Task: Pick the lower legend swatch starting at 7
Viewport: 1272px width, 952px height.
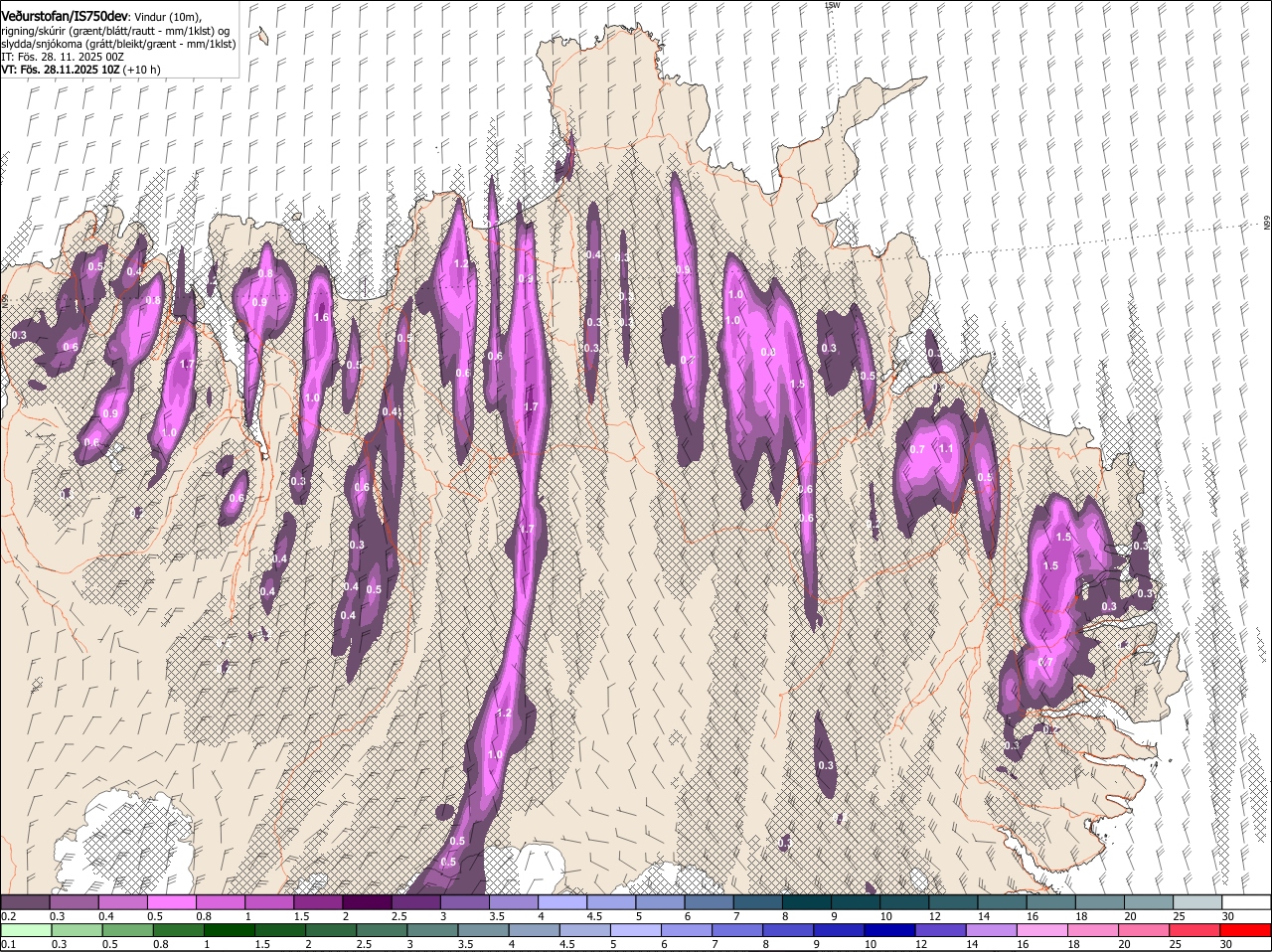Action: (x=739, y=930)
